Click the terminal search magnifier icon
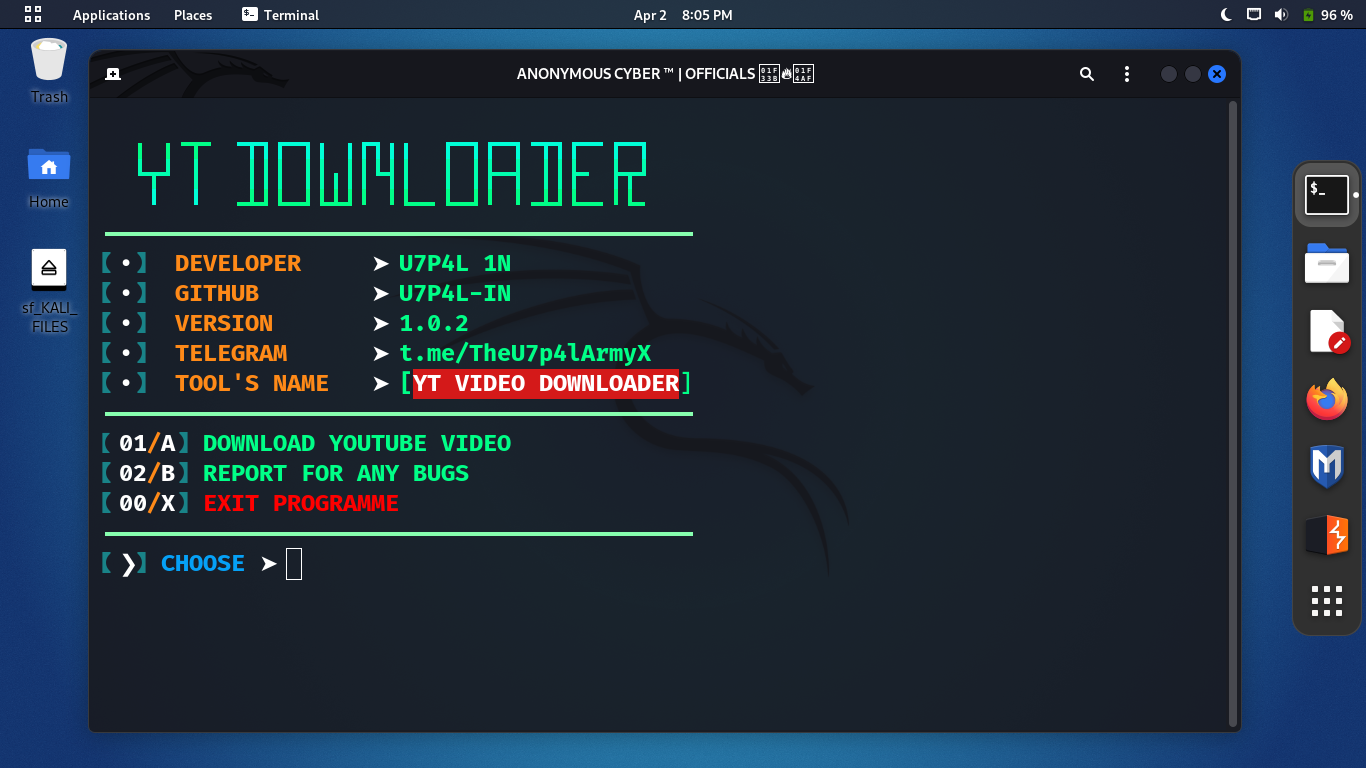 point(1087,74)
